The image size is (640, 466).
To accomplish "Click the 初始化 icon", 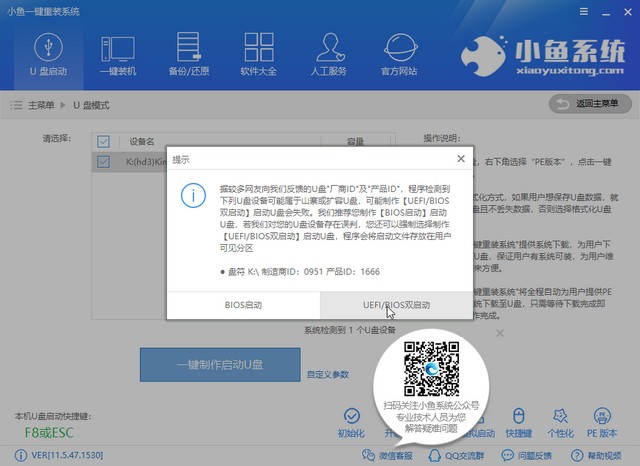I will 350,424.
